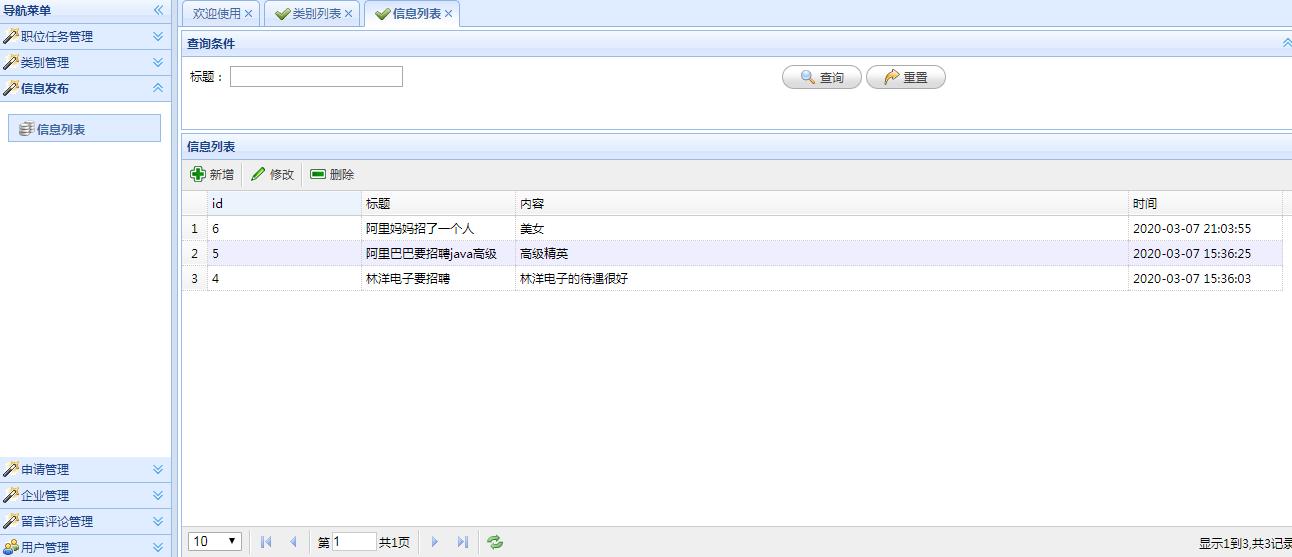Close the 信息列表 tab
The width and height of the screenshot is (1292, 557).
448,14
